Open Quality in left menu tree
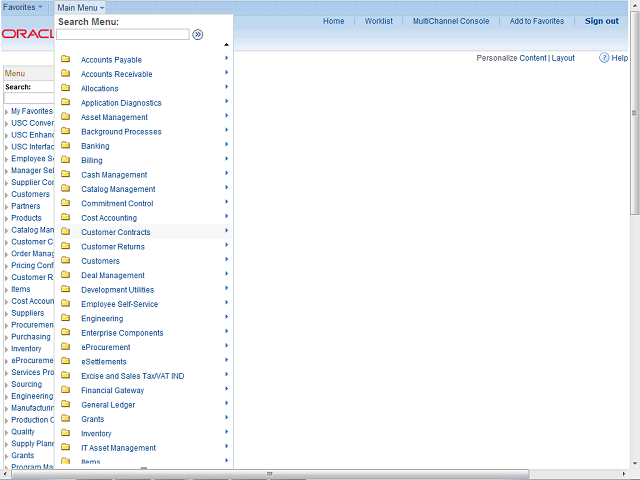Viewport: 640px width, 480px height. [x=23, y=432]
